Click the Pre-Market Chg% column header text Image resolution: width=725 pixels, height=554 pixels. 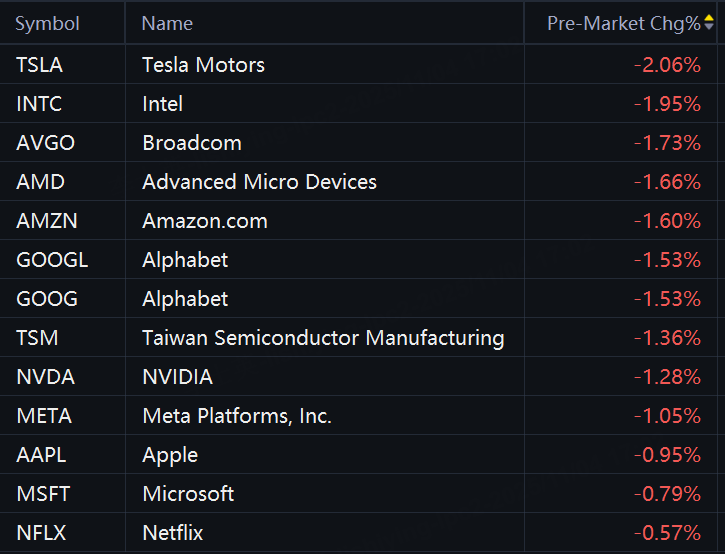coord(624,23)
